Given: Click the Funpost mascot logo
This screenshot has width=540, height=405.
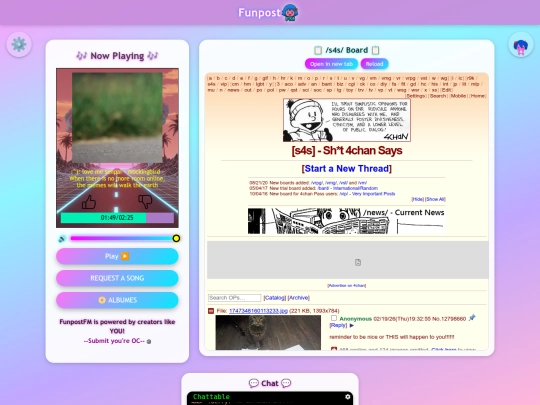Looking at the screenshot, I should coord(290,13).
